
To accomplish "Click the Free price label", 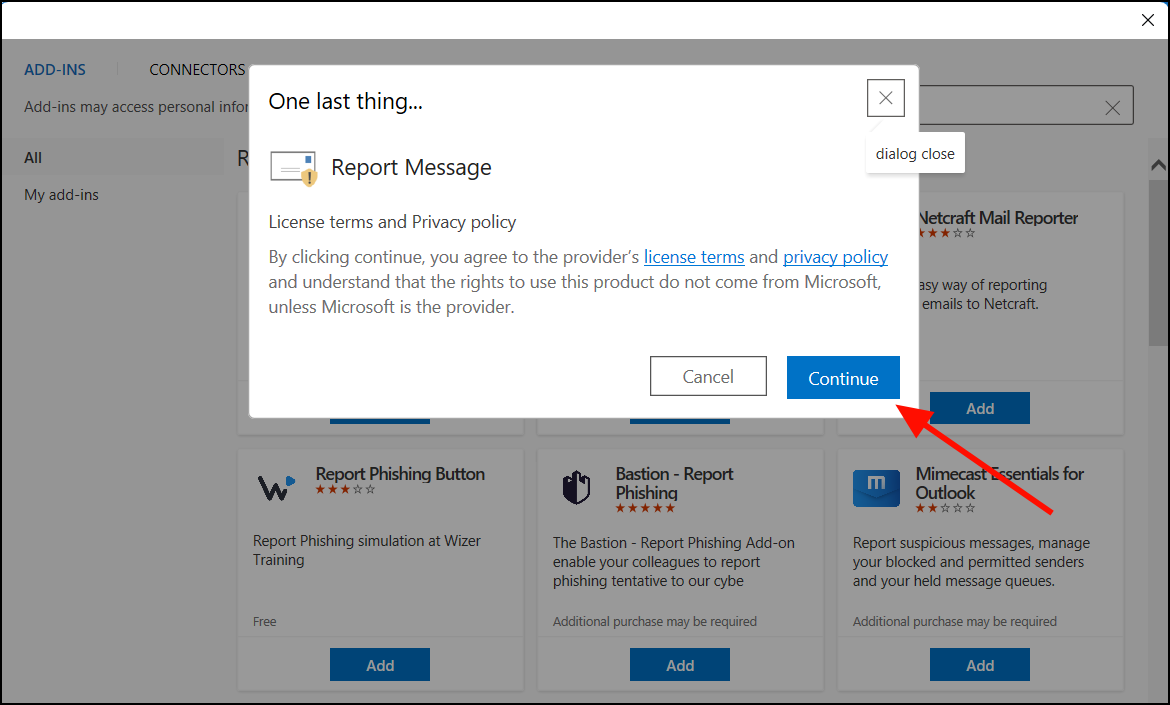I will 264,621.
